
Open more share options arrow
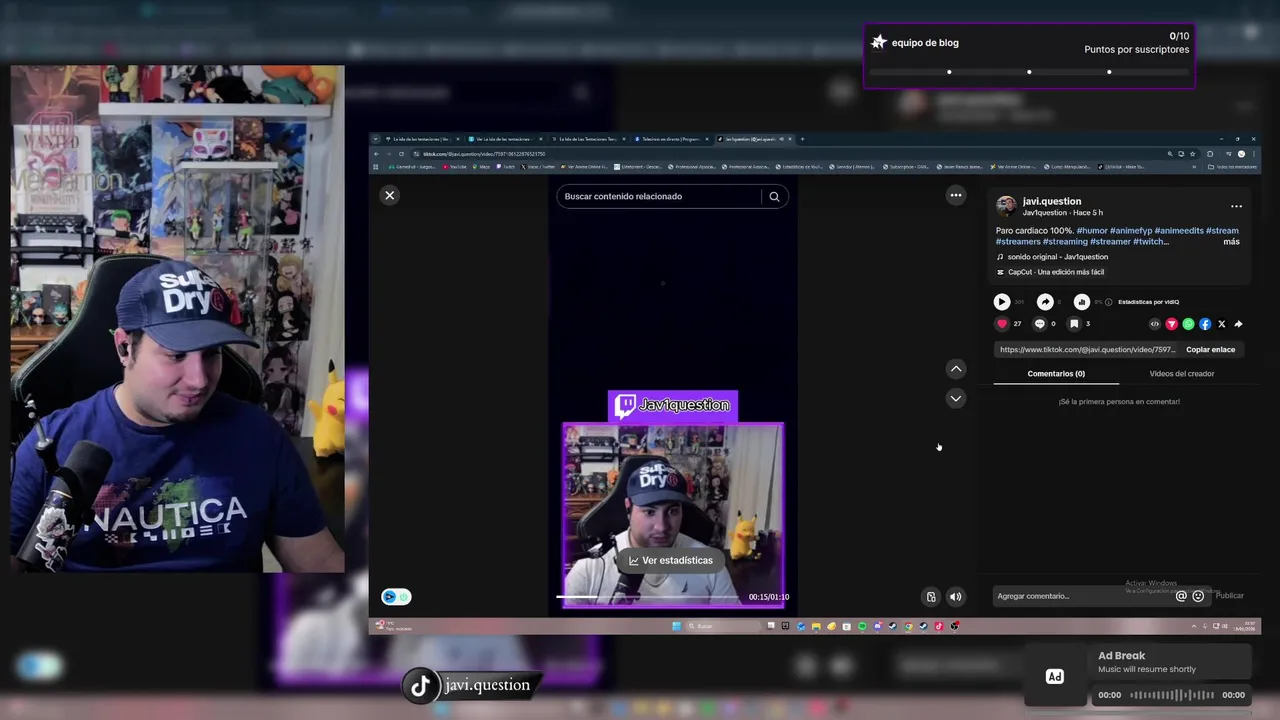(1238, 324)
